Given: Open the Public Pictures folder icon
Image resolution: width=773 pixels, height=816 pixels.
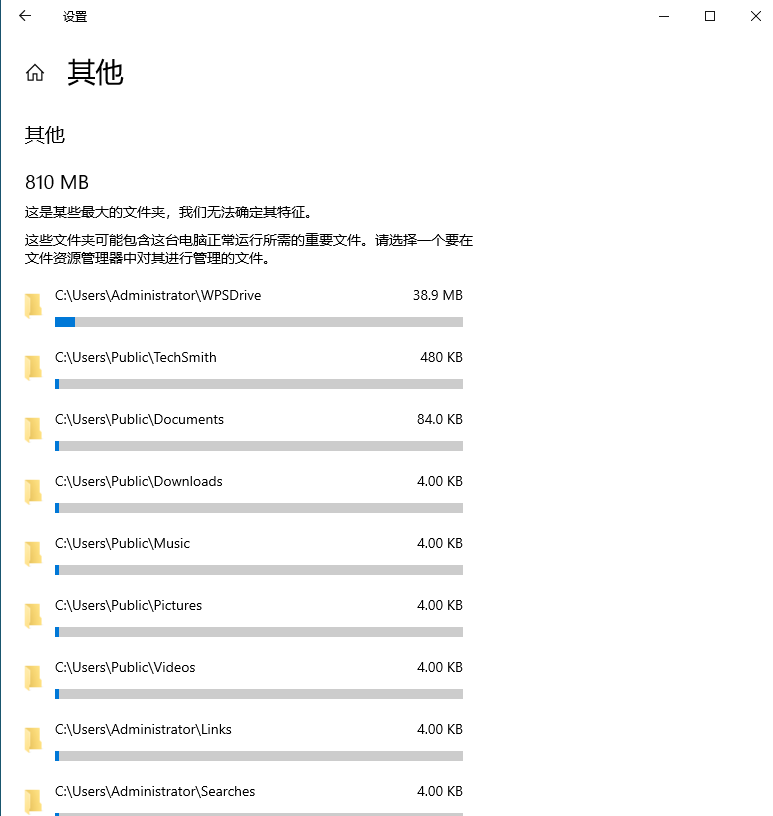Looking at the screenshot, I should pos(33,615).
